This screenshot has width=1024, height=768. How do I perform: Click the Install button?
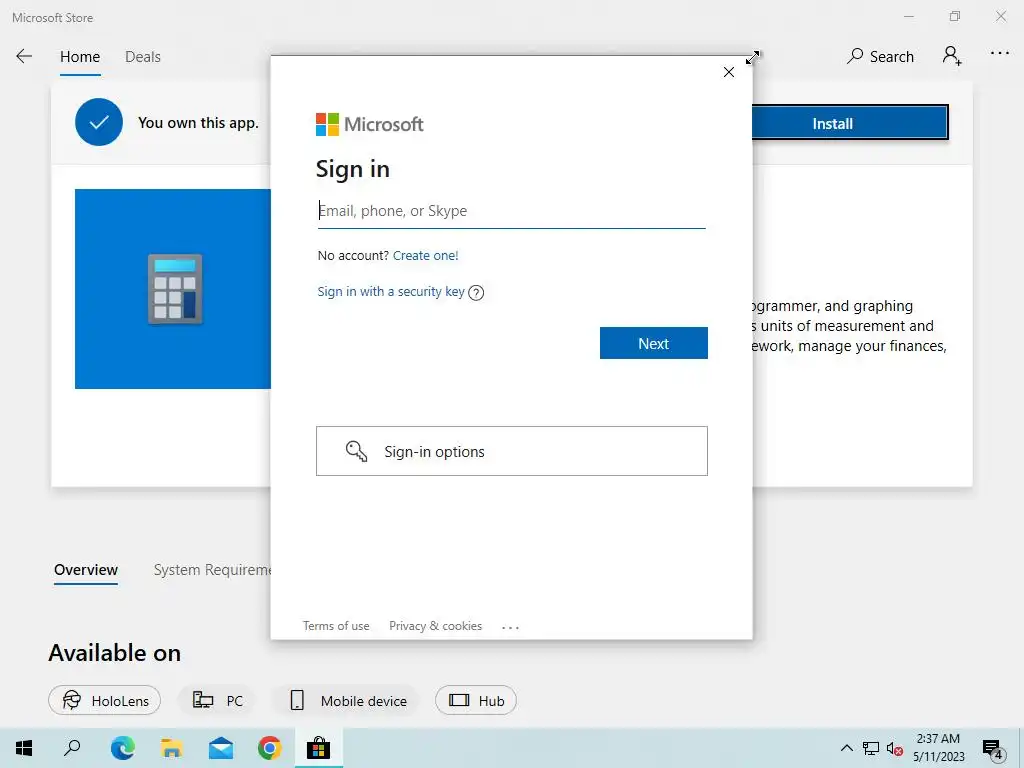(849, 123)
